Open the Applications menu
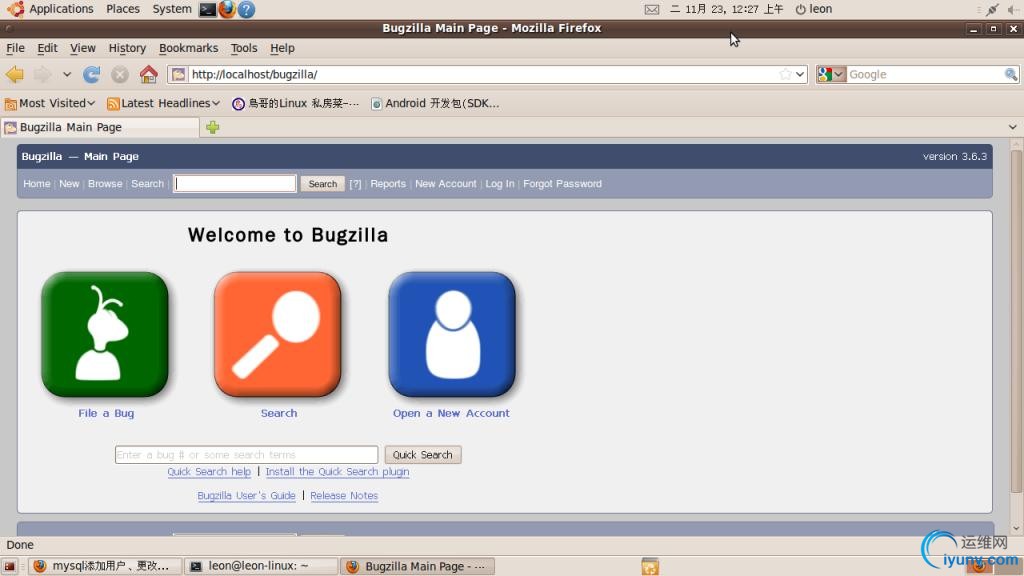1024x576 pixels. (x=52, y=9)
